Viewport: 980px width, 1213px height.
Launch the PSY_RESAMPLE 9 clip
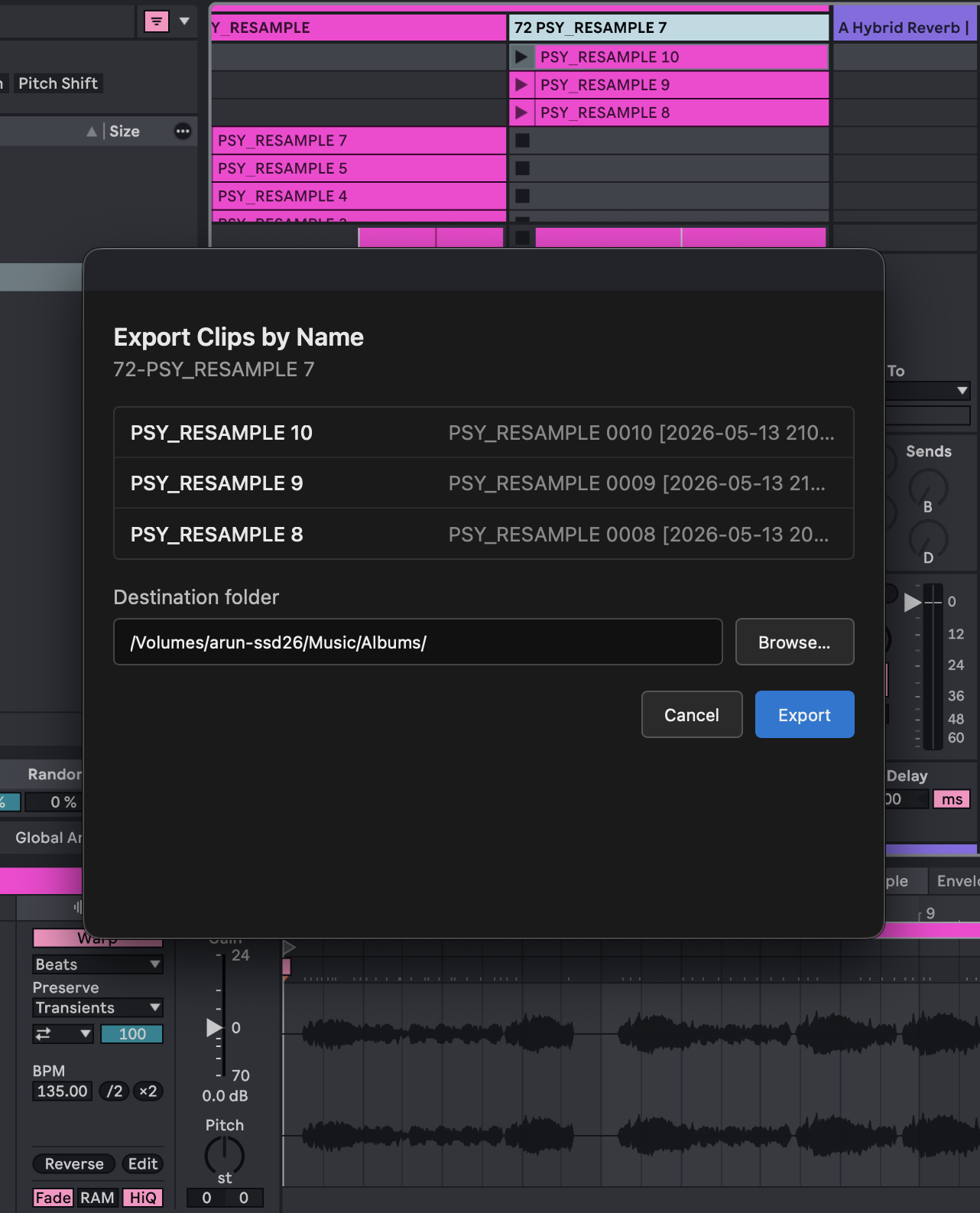tap(521, 85)
